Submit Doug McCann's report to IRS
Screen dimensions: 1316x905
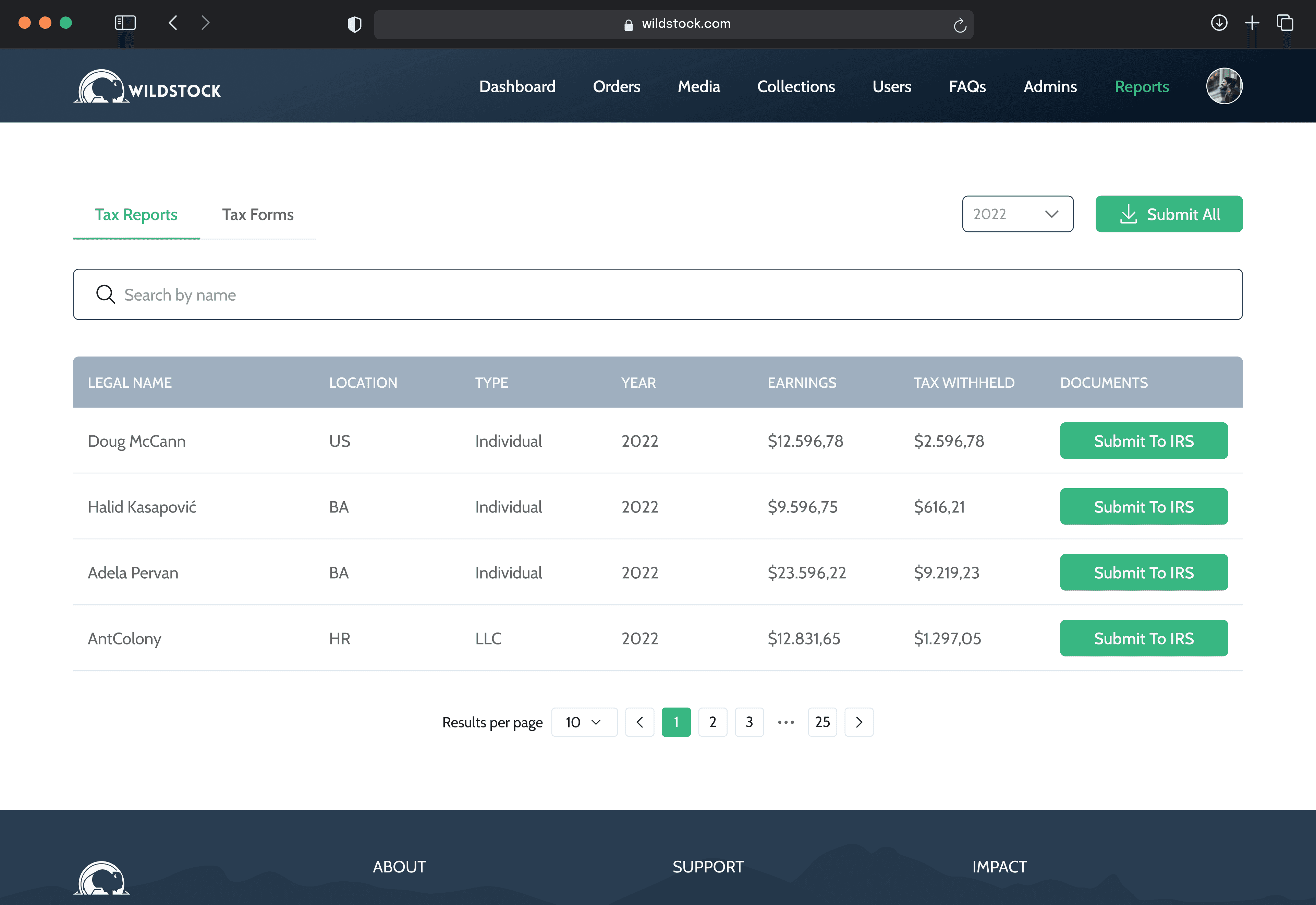1143,441
